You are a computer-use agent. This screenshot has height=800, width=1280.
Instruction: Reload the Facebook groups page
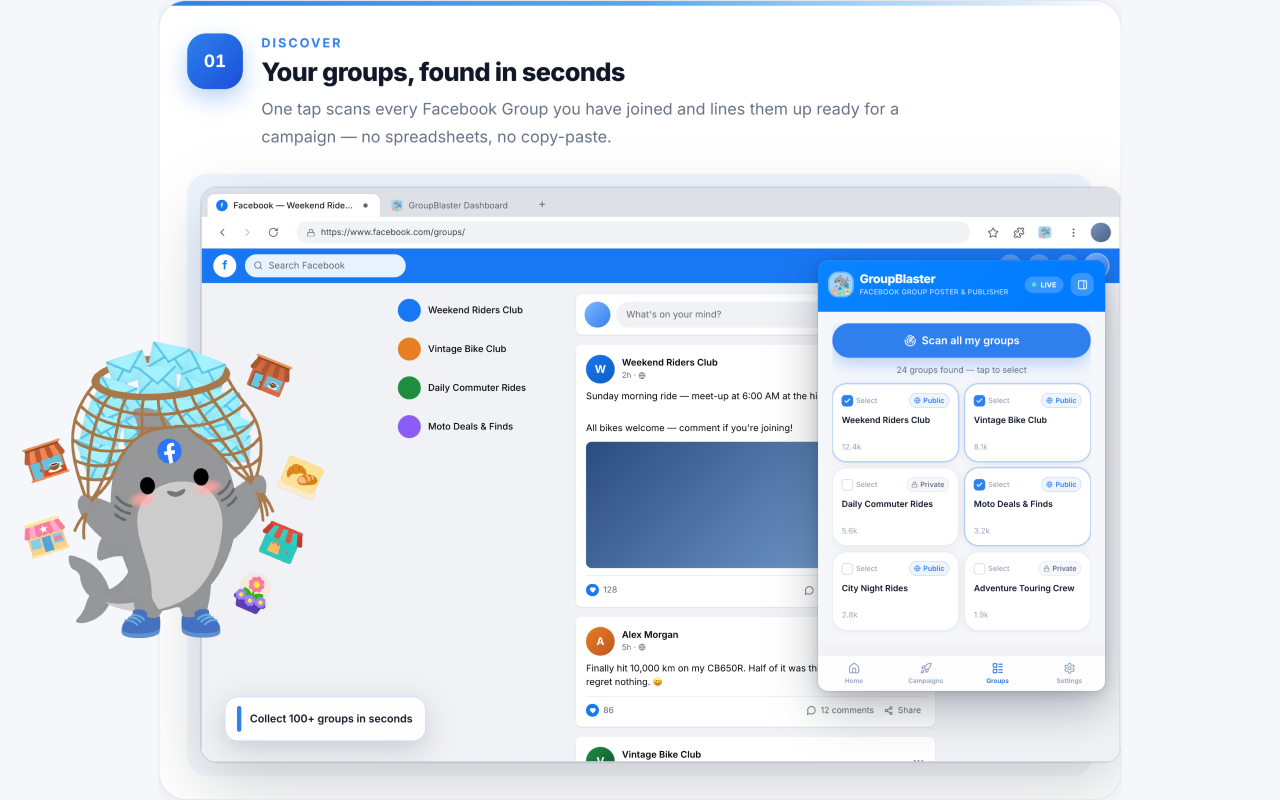point(273,232)
